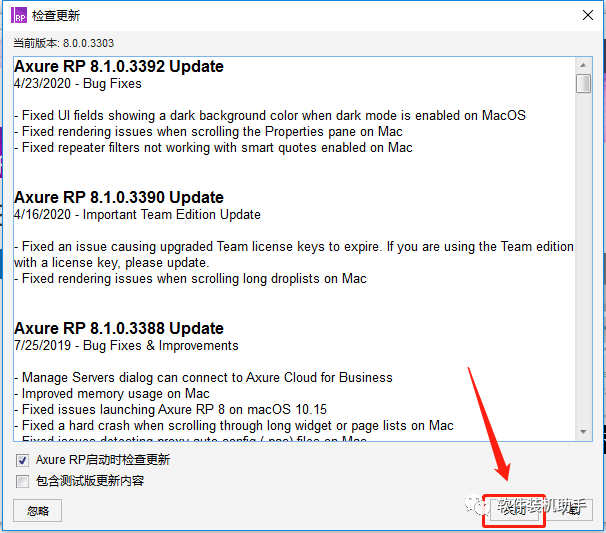Close the 检查更新 dialog window
The image size is (606, 533).
[x=587, y=15]
